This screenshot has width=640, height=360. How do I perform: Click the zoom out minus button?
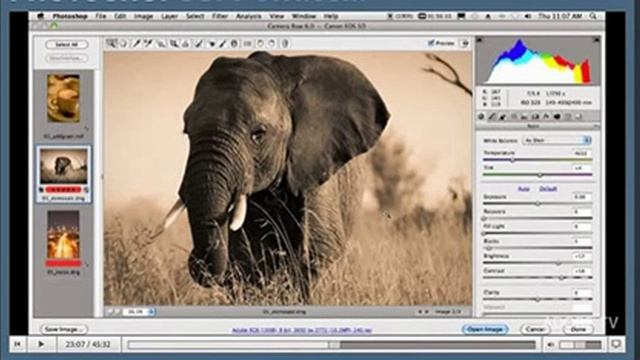pyautogui.click(x=110, y=312)
